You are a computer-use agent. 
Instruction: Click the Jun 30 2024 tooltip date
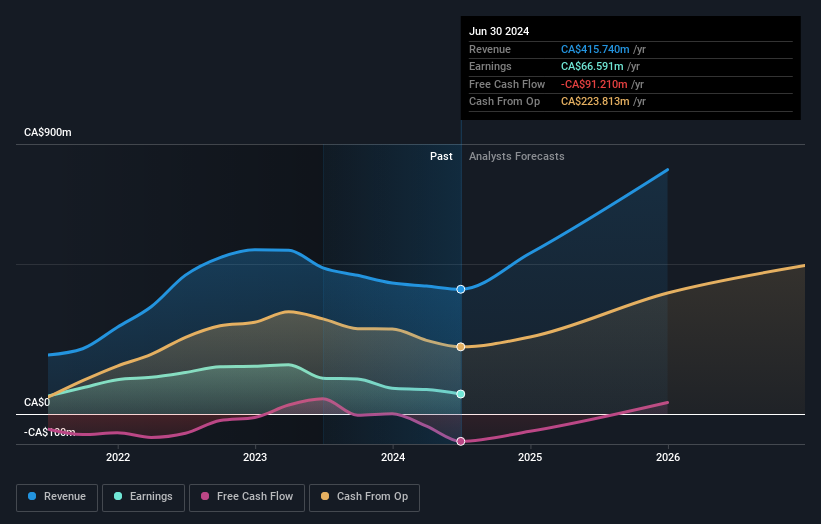point(499,31)
